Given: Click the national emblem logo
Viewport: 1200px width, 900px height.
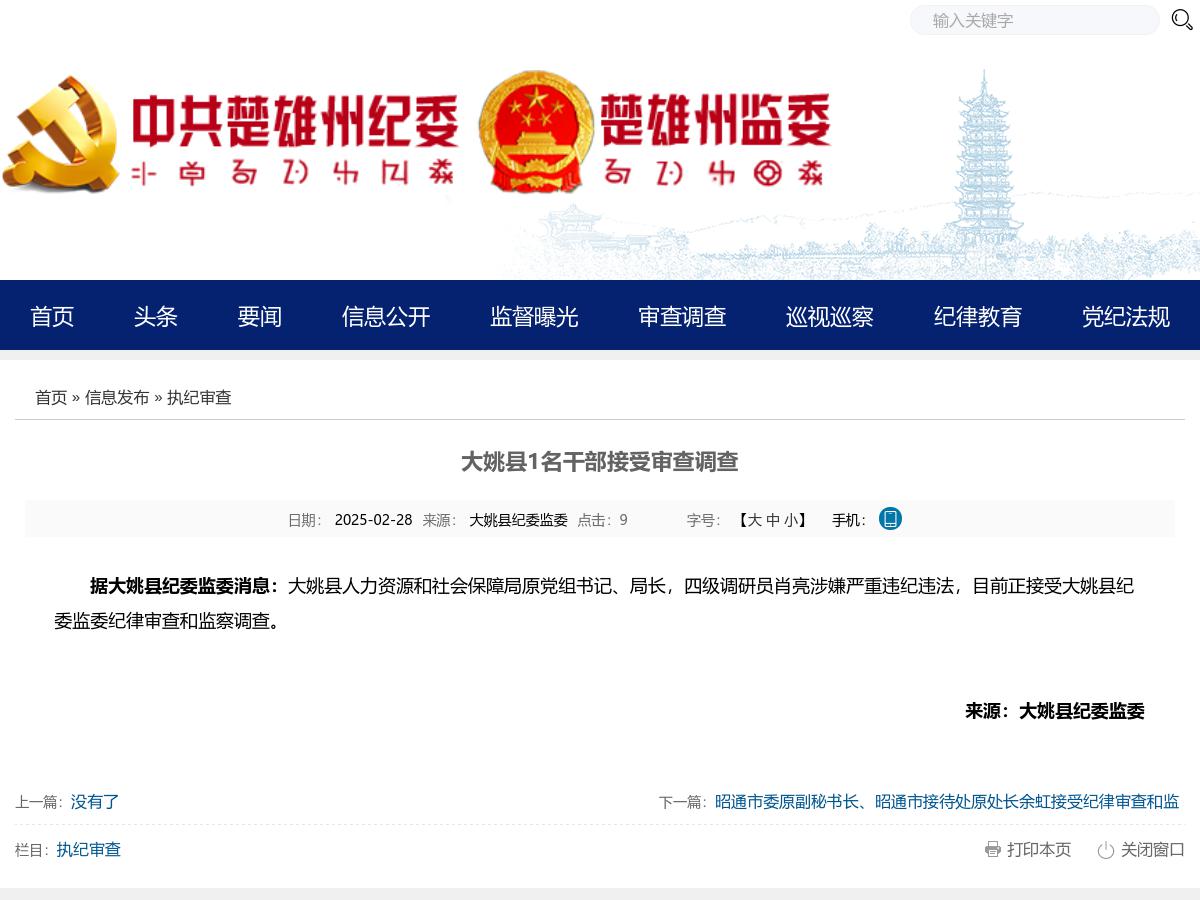Looking at the screenshot, I should 536,131.
